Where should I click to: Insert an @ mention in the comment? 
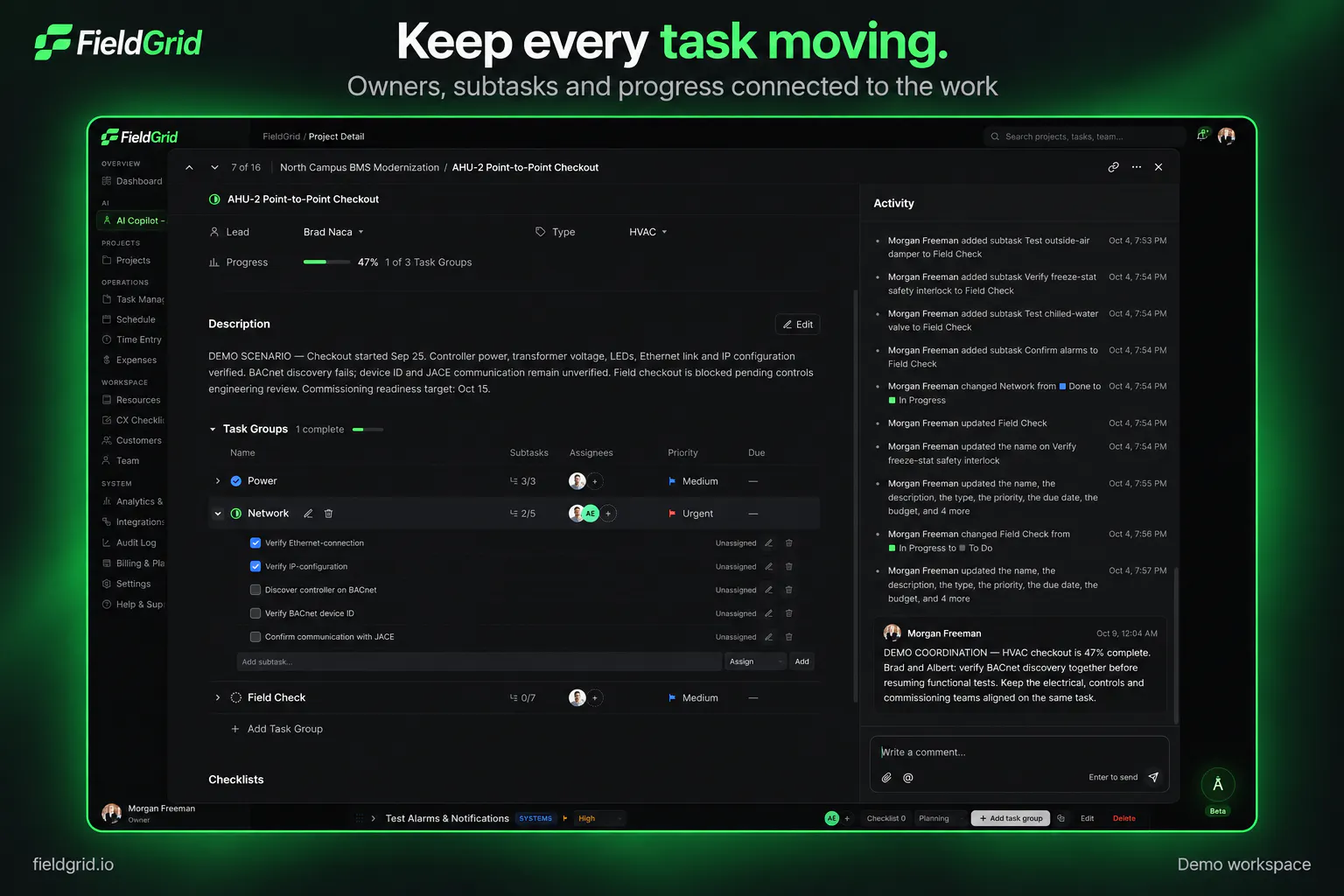[908, 778]
